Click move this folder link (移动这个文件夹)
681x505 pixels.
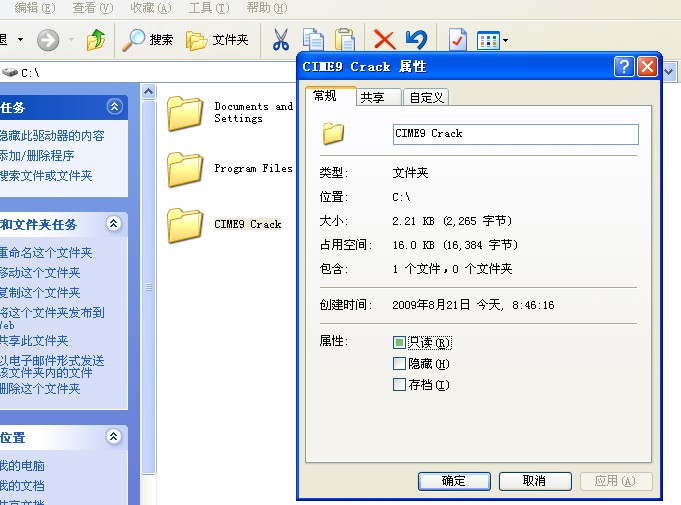pyautogui.click(x=40, y=273)
